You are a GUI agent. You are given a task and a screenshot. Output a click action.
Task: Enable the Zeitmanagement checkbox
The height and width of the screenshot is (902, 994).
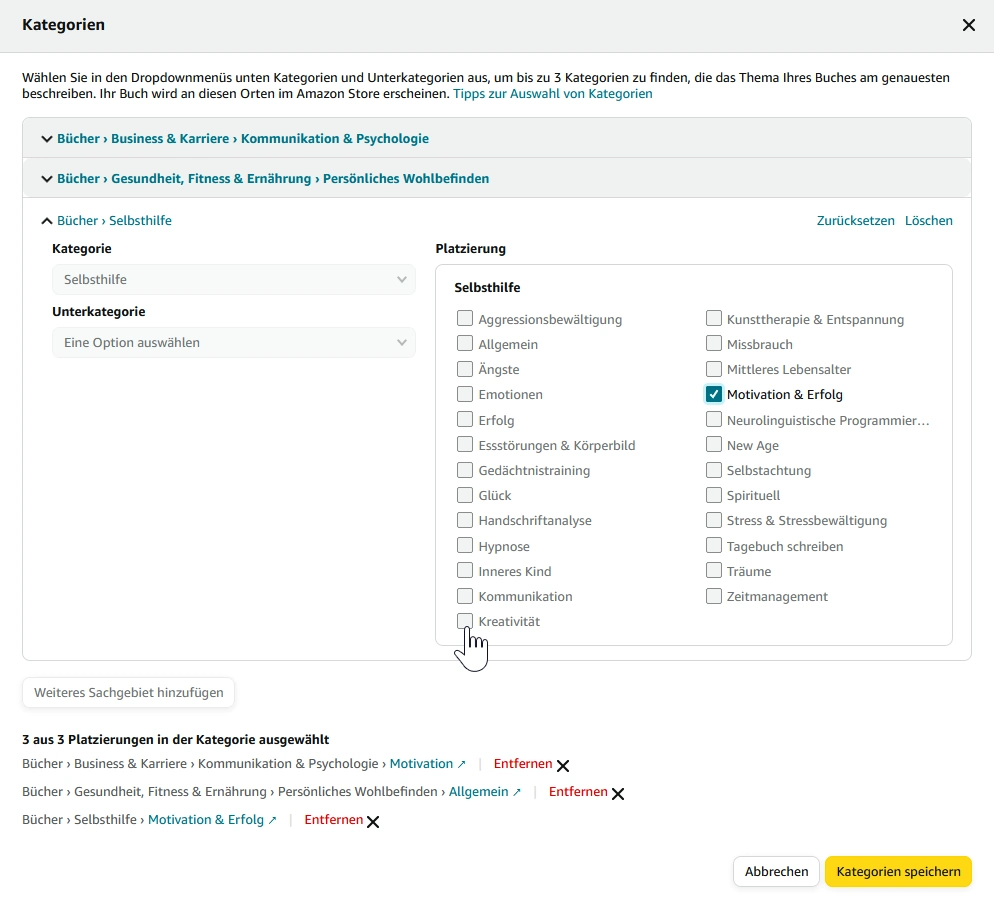pyautogui.click(x=714, y=597)
